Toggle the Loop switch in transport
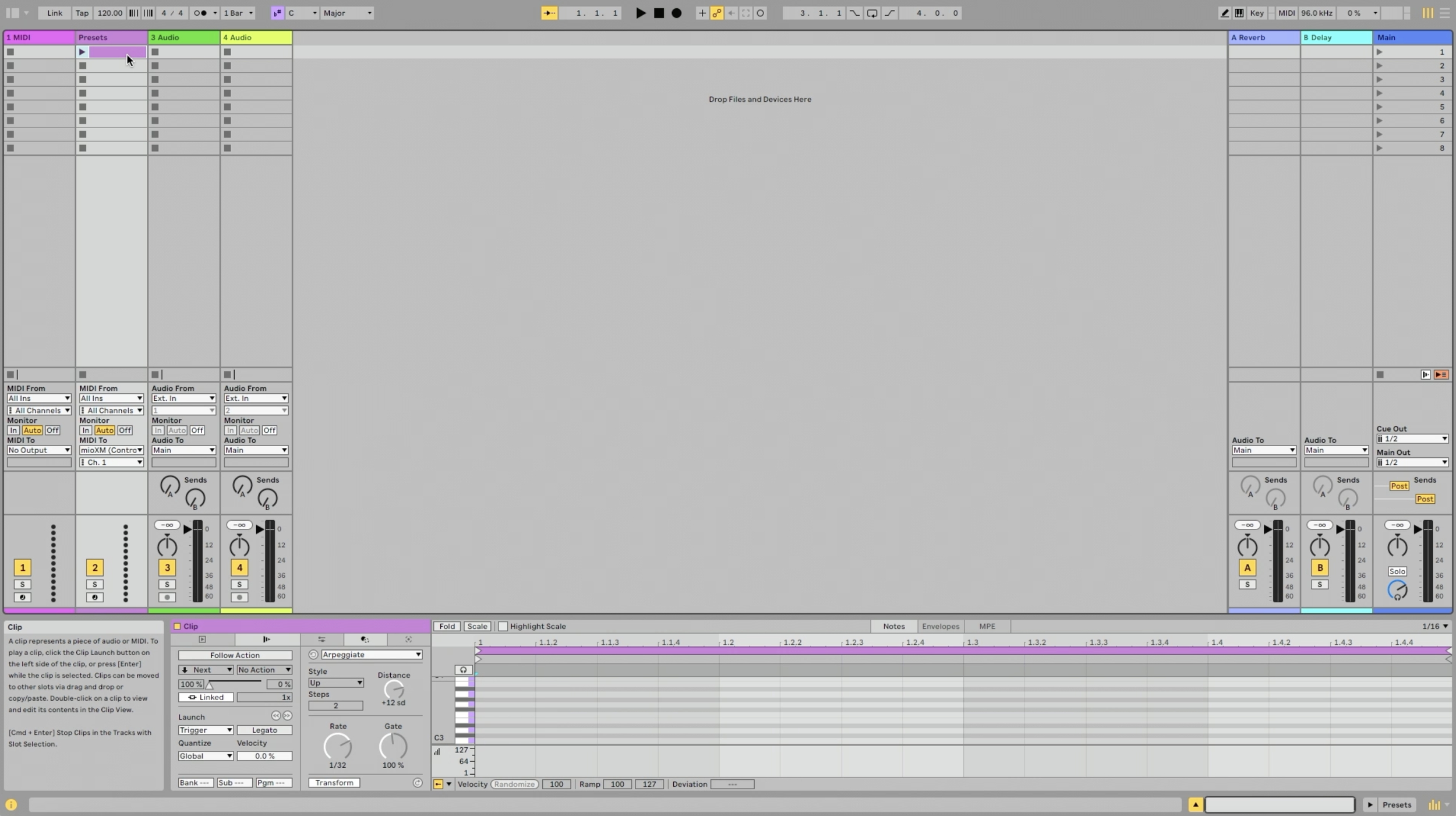Image resolution: width=1456 pixels, height=816 pixels. pyautogui.click(x=872, y=13)
